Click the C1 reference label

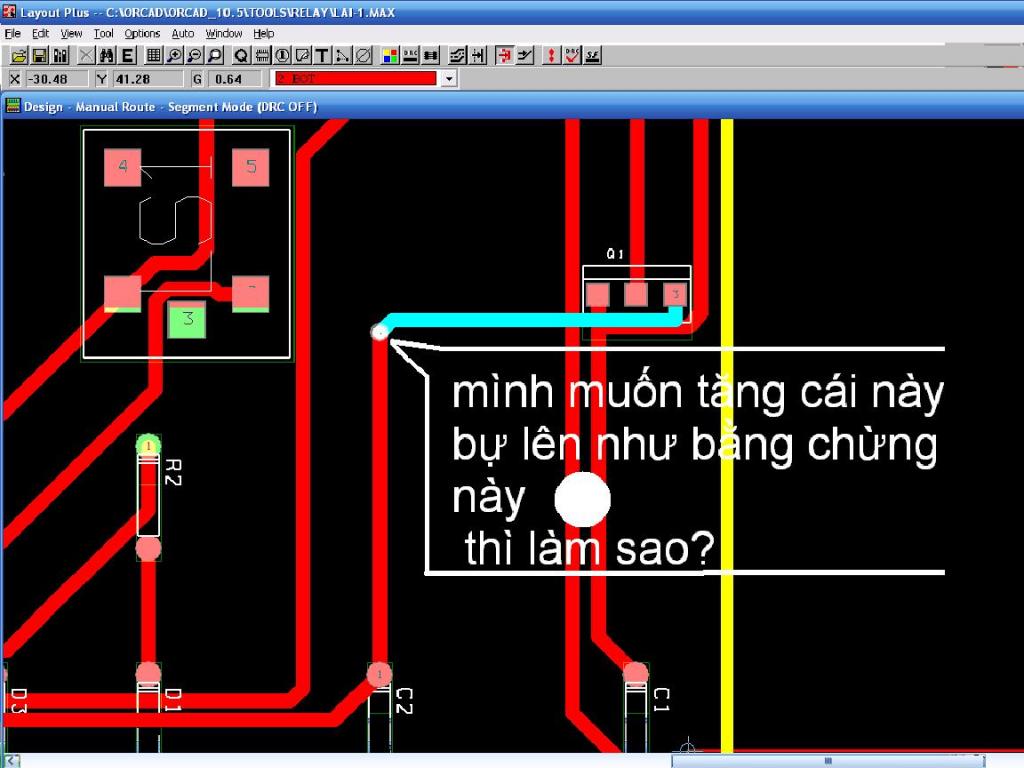662,699
